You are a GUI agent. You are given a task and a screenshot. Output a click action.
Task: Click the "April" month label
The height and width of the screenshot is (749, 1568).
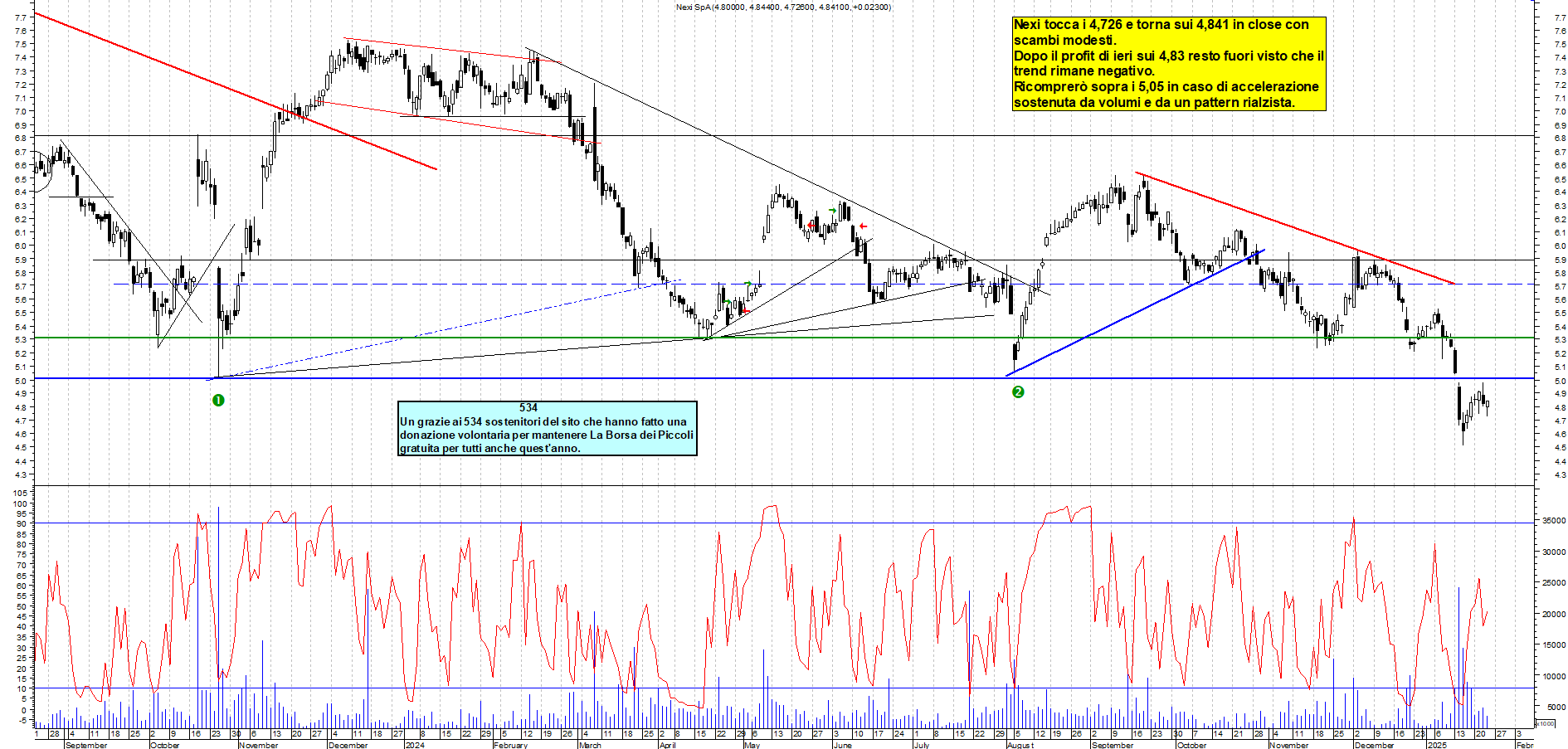(x=667, y=745)
